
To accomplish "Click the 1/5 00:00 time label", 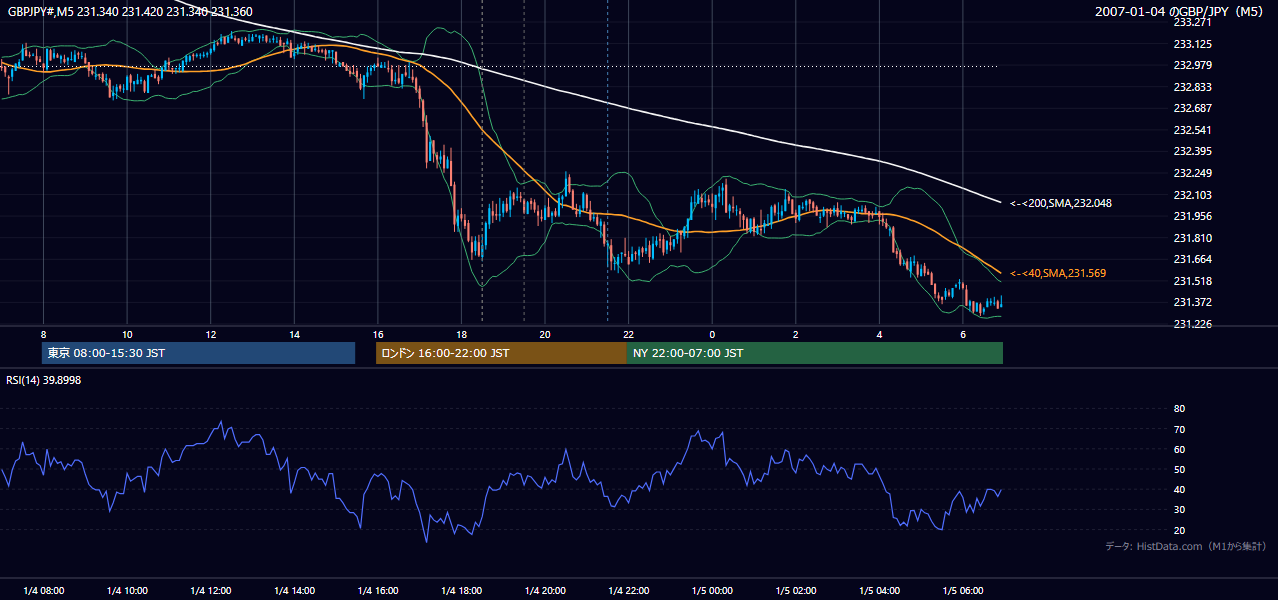I will [712, 591].
